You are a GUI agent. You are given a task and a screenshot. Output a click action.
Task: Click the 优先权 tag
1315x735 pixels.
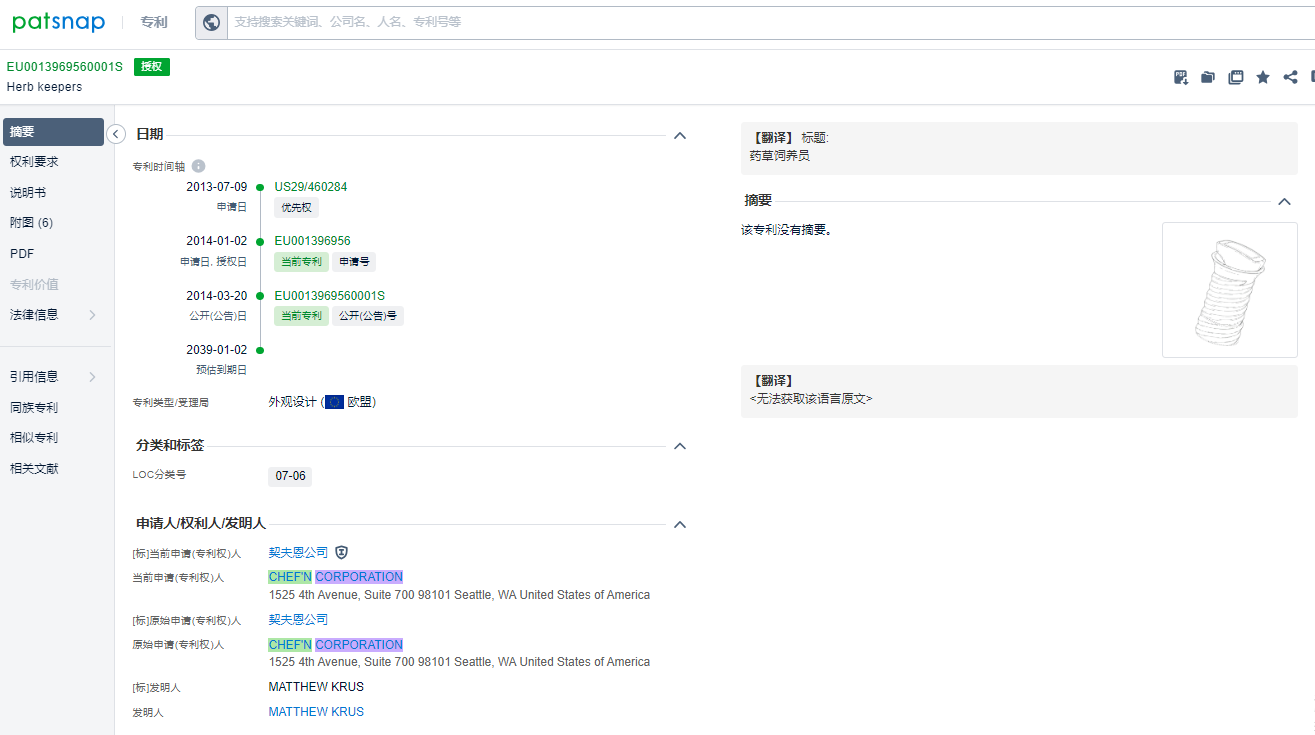pyautogui.click(x=296, y=208)
